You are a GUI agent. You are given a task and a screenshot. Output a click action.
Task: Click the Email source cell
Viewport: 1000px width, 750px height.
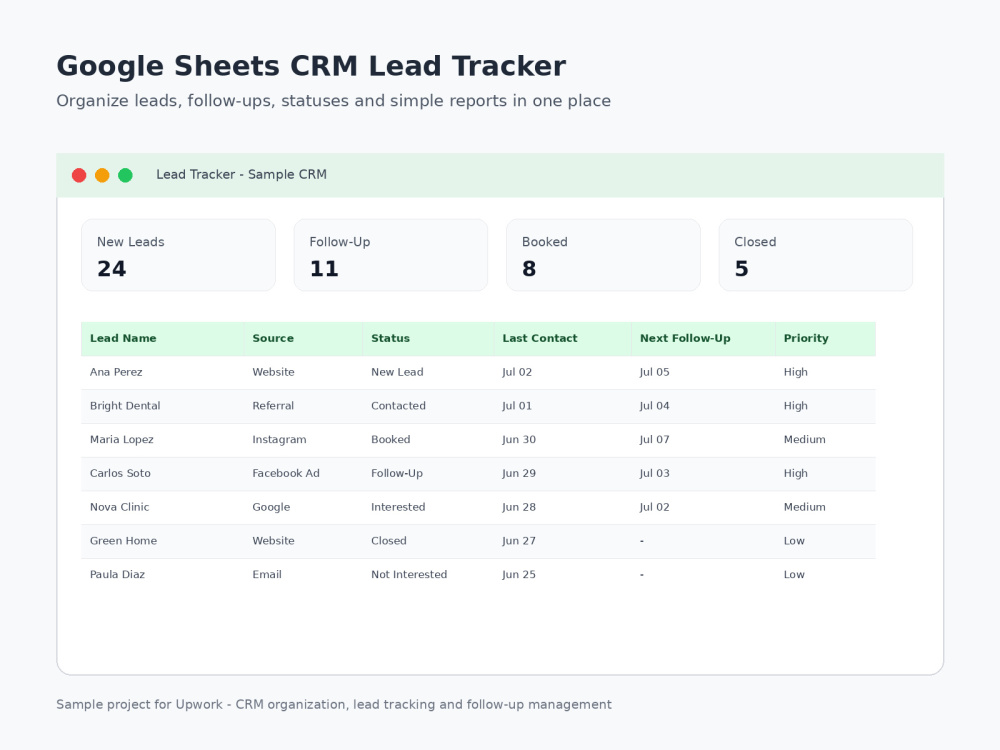pyautogui.click(x=304, y=575)
